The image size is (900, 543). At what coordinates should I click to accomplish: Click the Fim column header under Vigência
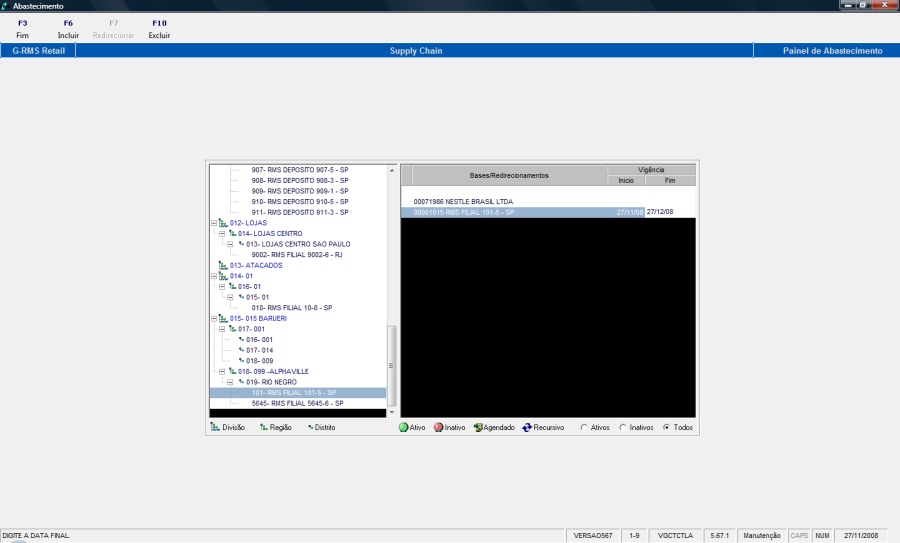670,180
